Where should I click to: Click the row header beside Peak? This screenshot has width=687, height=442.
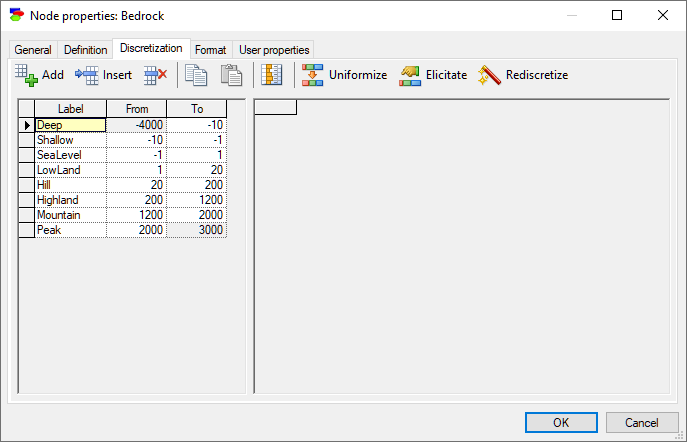pyautogui.click(x=27, y=230)
